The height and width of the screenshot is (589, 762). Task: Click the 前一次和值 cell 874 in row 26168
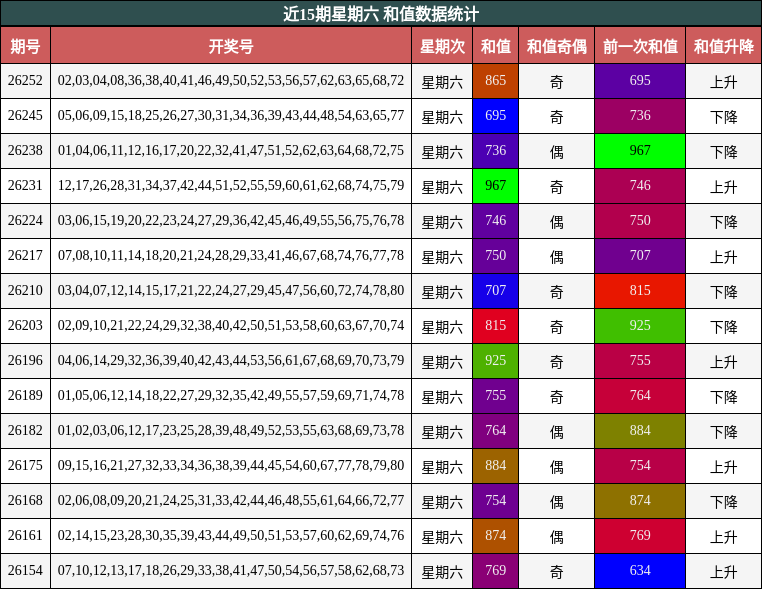click(640, 501)
